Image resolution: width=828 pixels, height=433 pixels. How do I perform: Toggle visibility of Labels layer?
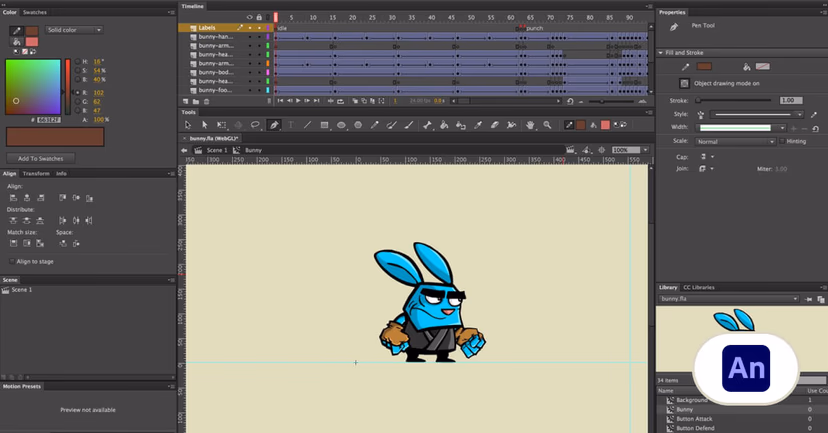tap(250, 28)
